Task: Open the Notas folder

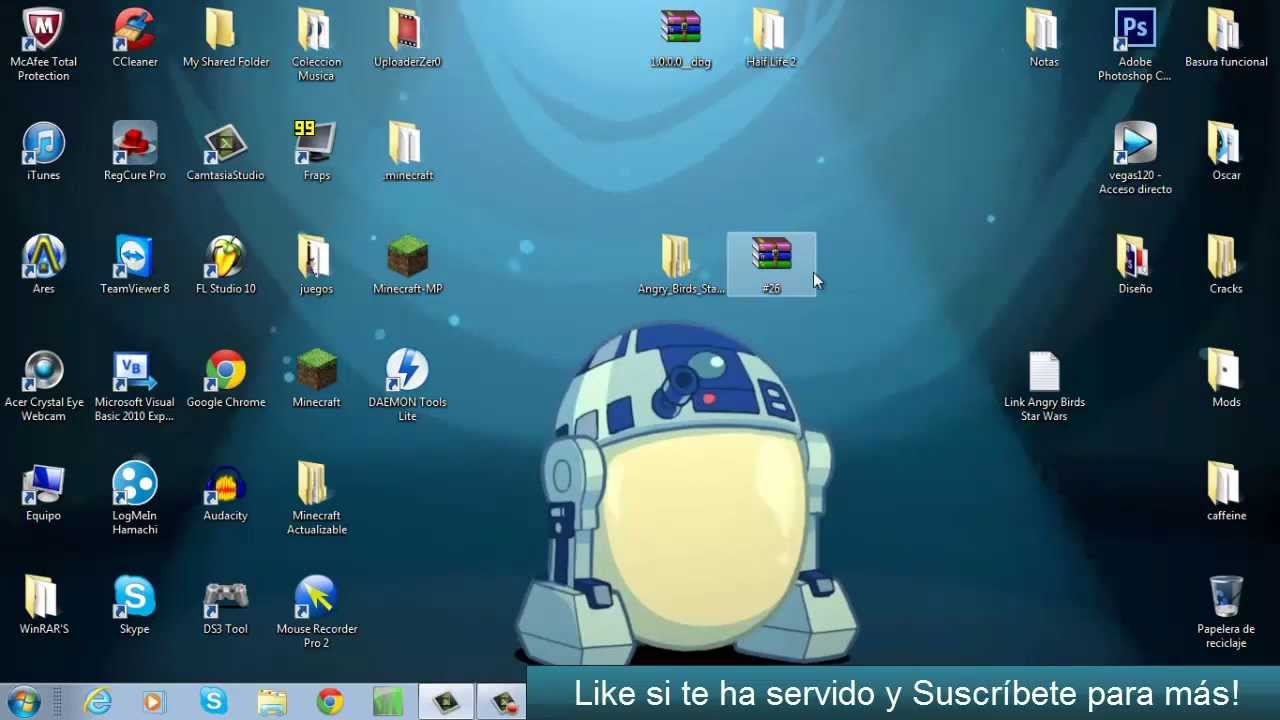Action: (1044, 38)
